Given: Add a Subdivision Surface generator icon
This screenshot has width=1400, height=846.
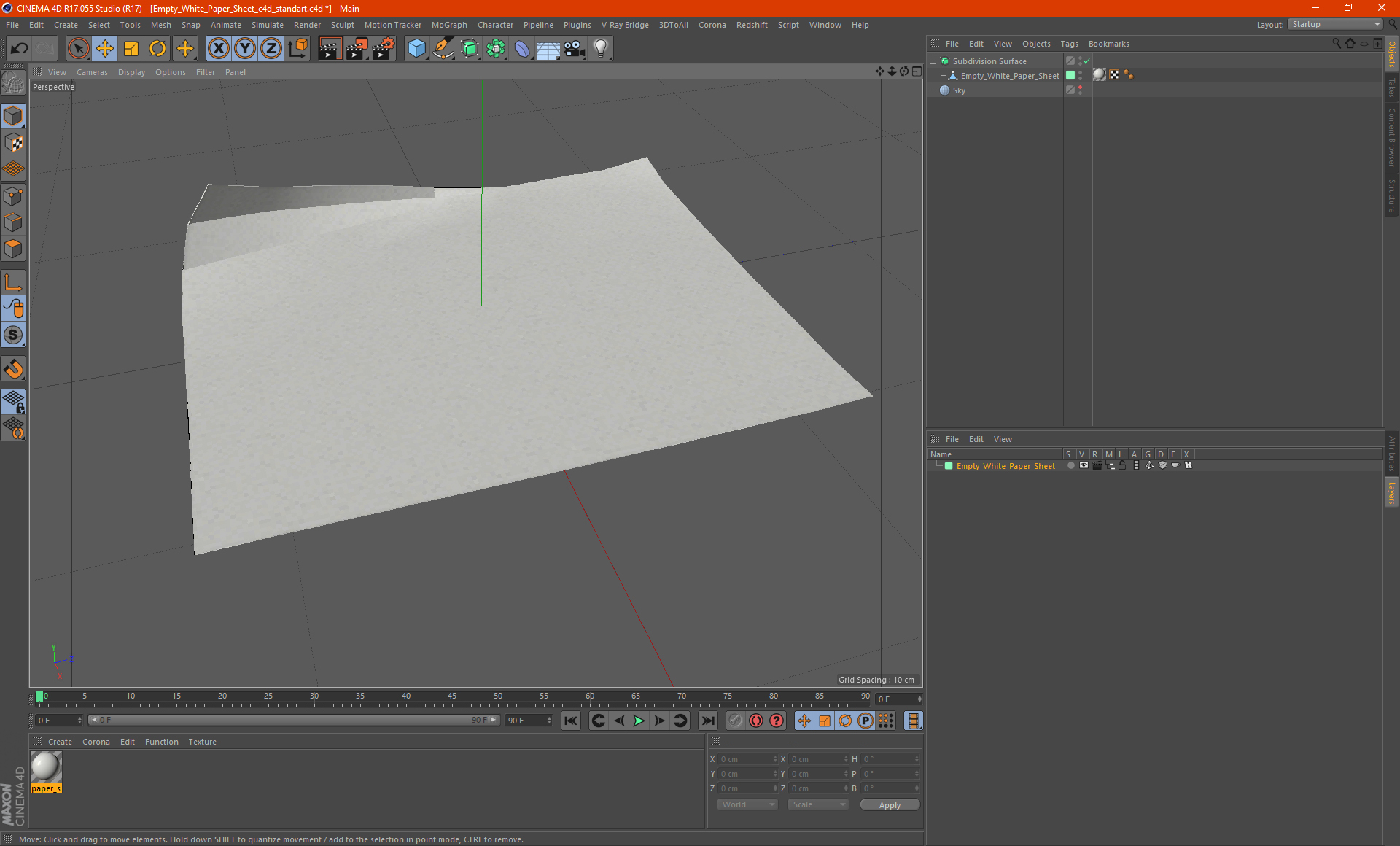Looking at the screenshot, I should [x=470, y=49].
